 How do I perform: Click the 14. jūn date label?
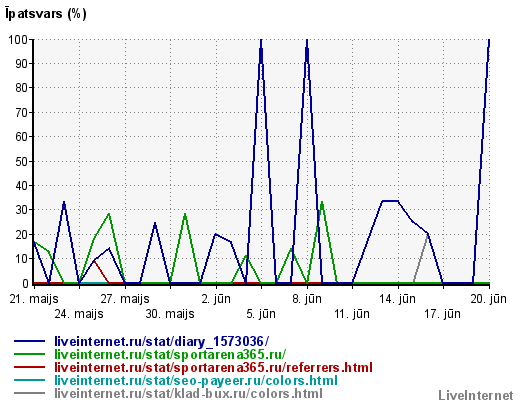tap(397, 299)
